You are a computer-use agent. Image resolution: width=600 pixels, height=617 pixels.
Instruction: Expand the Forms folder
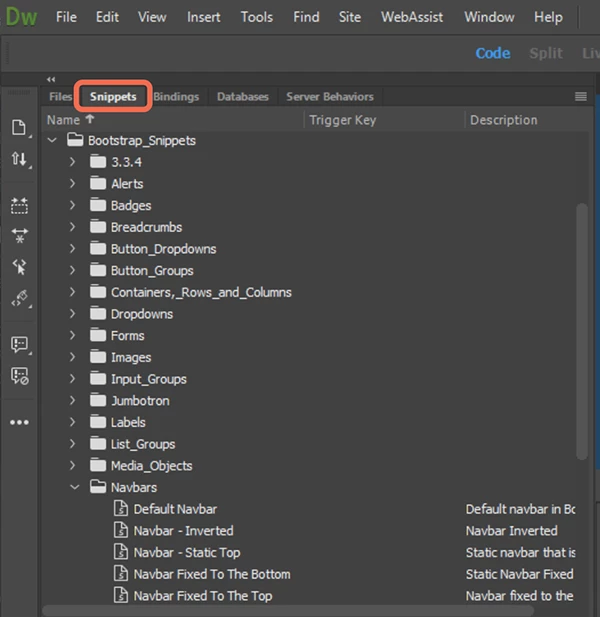click(72, 335)
